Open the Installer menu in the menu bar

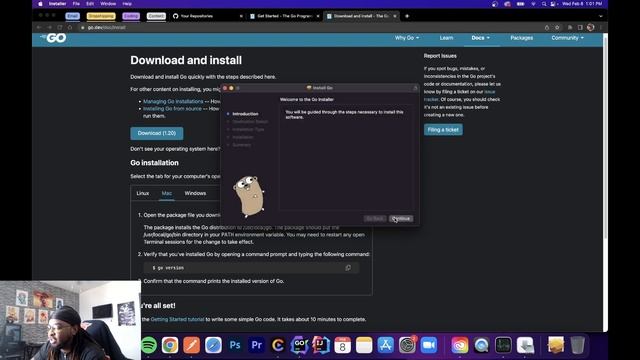point(58,4)
